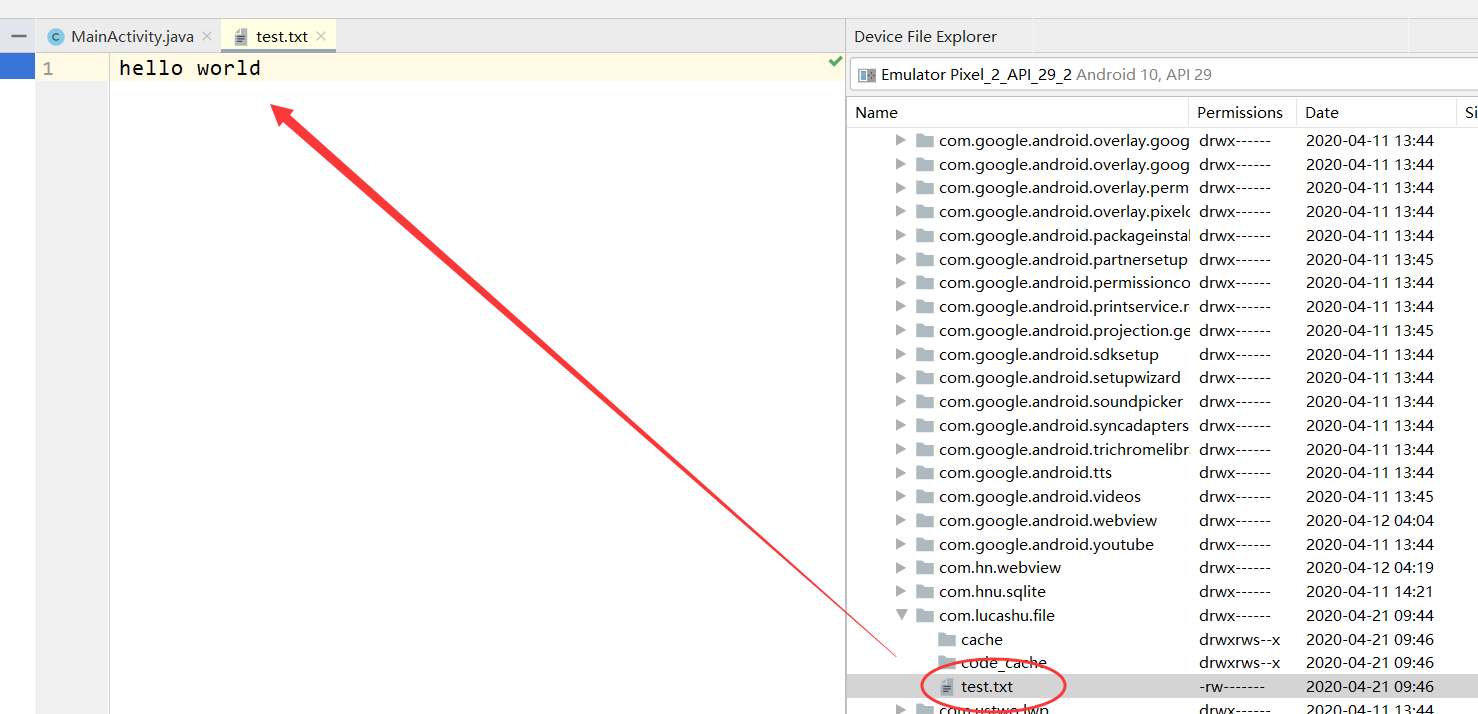Select com.google.android.setupwizard row name
Screen dimensions: 1478x714
(x=1060, y=378)
